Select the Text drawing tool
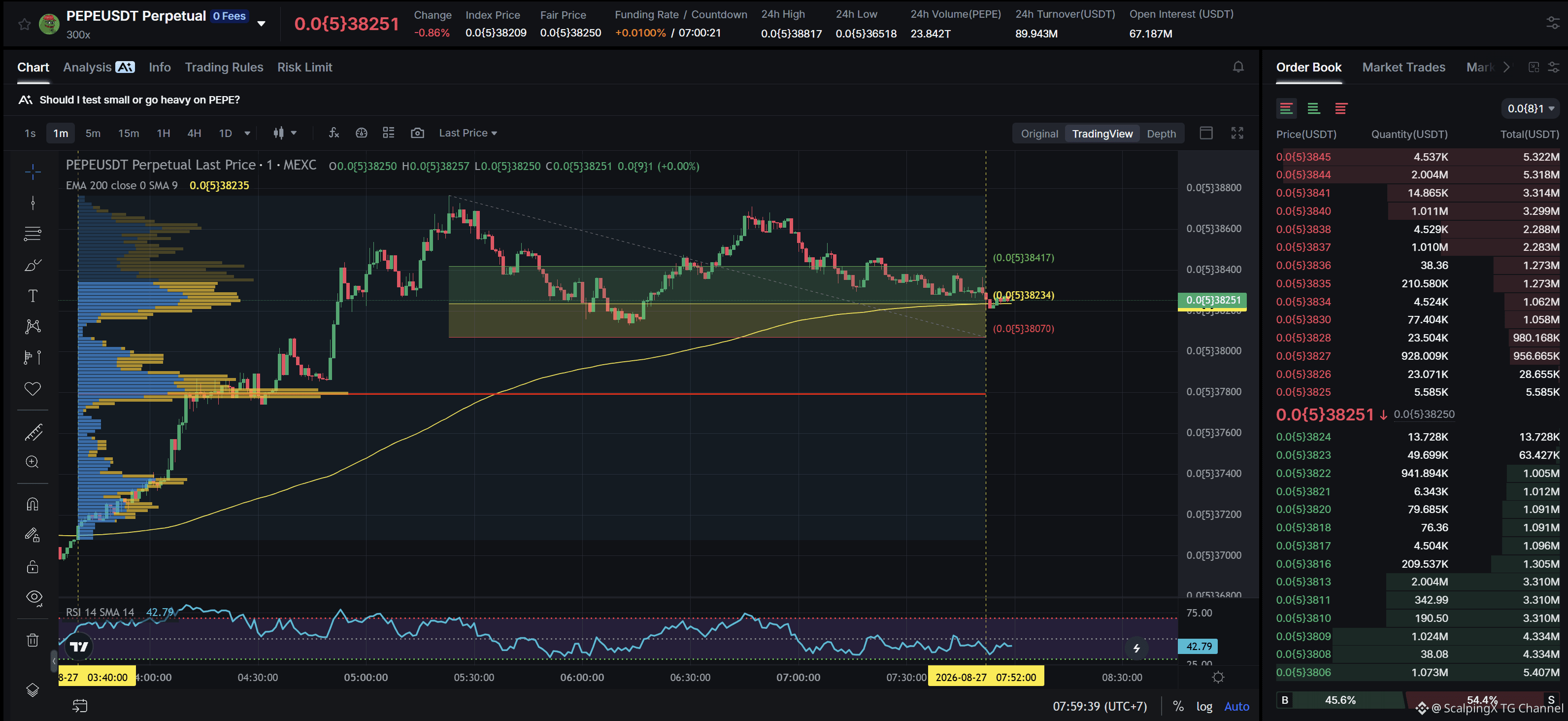1568x721 pixels. 33,296
